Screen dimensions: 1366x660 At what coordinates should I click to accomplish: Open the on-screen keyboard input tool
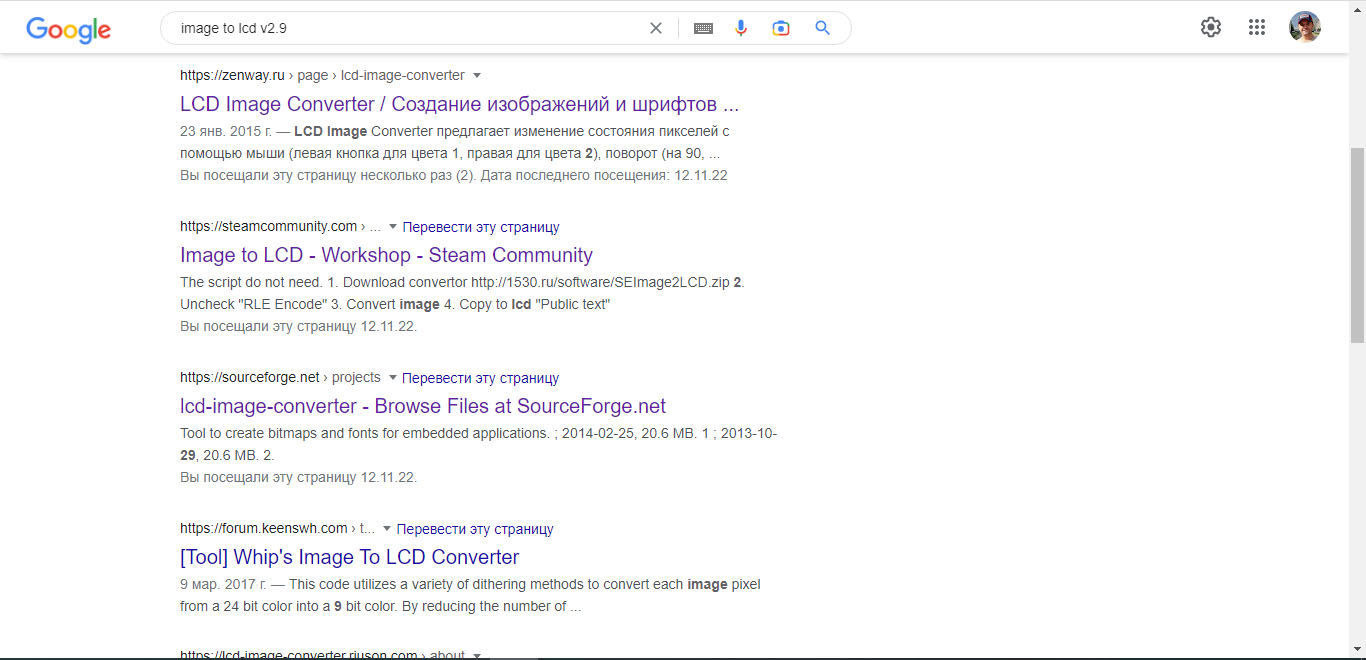tap(703, 28)
